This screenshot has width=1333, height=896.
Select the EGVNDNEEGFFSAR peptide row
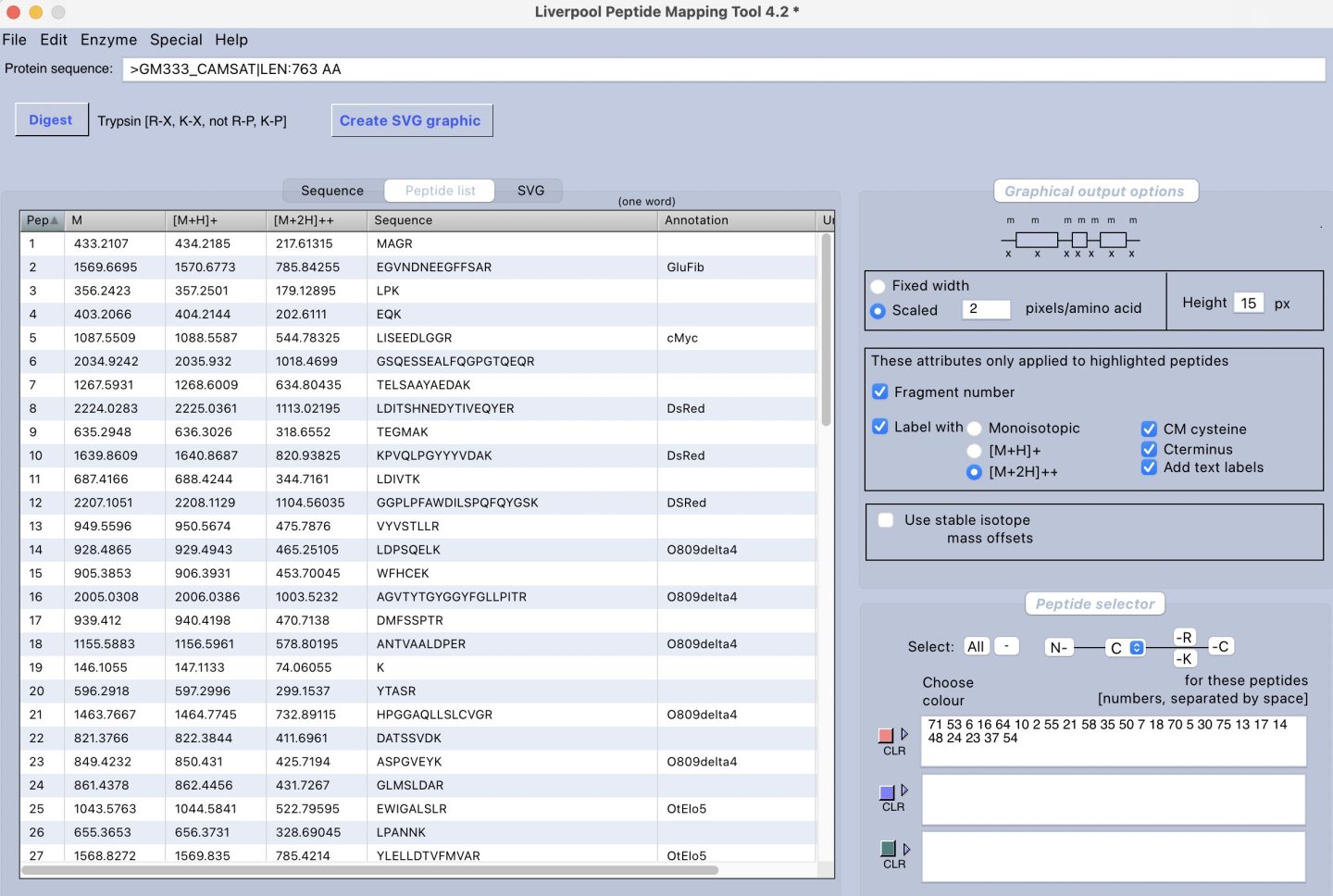(418, 268)
